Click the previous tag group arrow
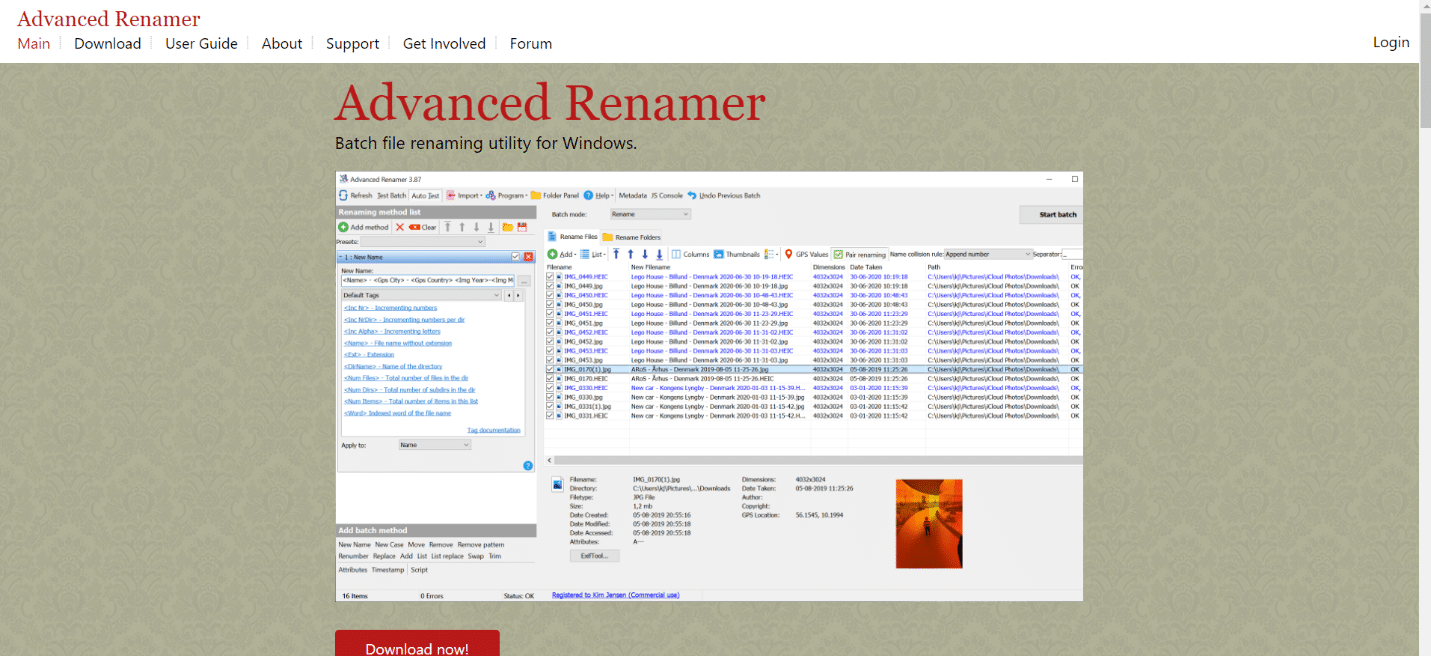Screen dimensions: 1431x656 tap(509, 296)
